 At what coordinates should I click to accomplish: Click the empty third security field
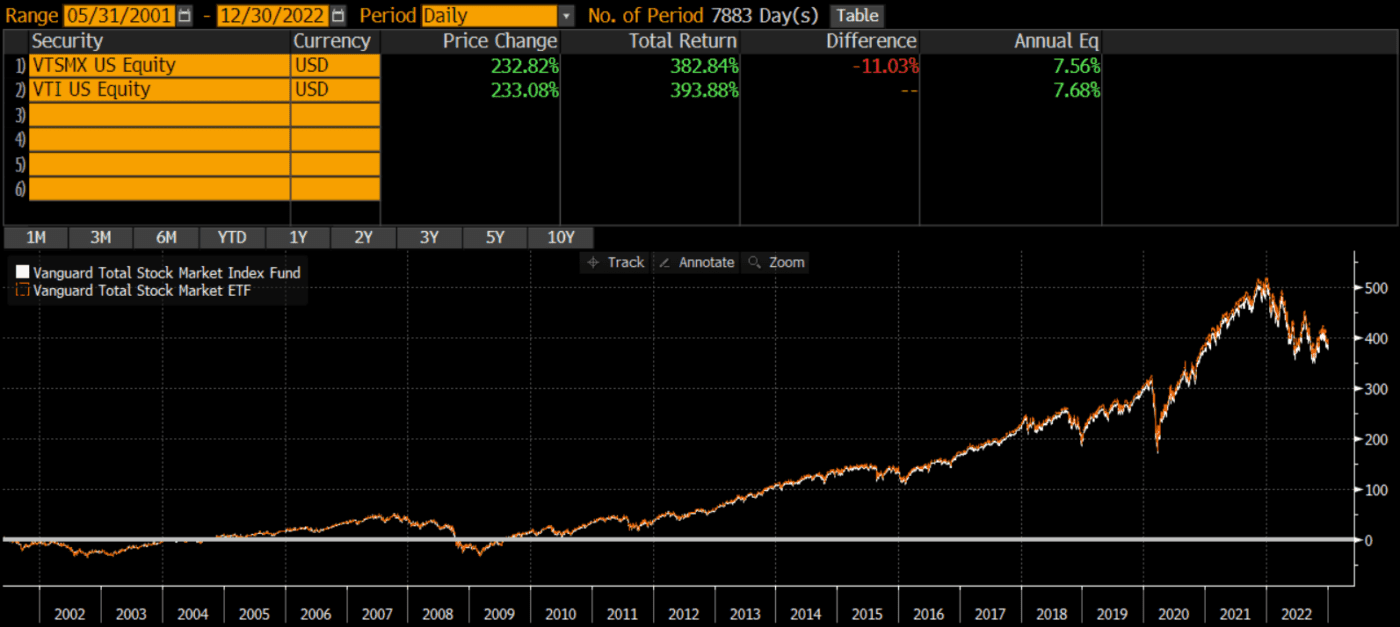150,115
